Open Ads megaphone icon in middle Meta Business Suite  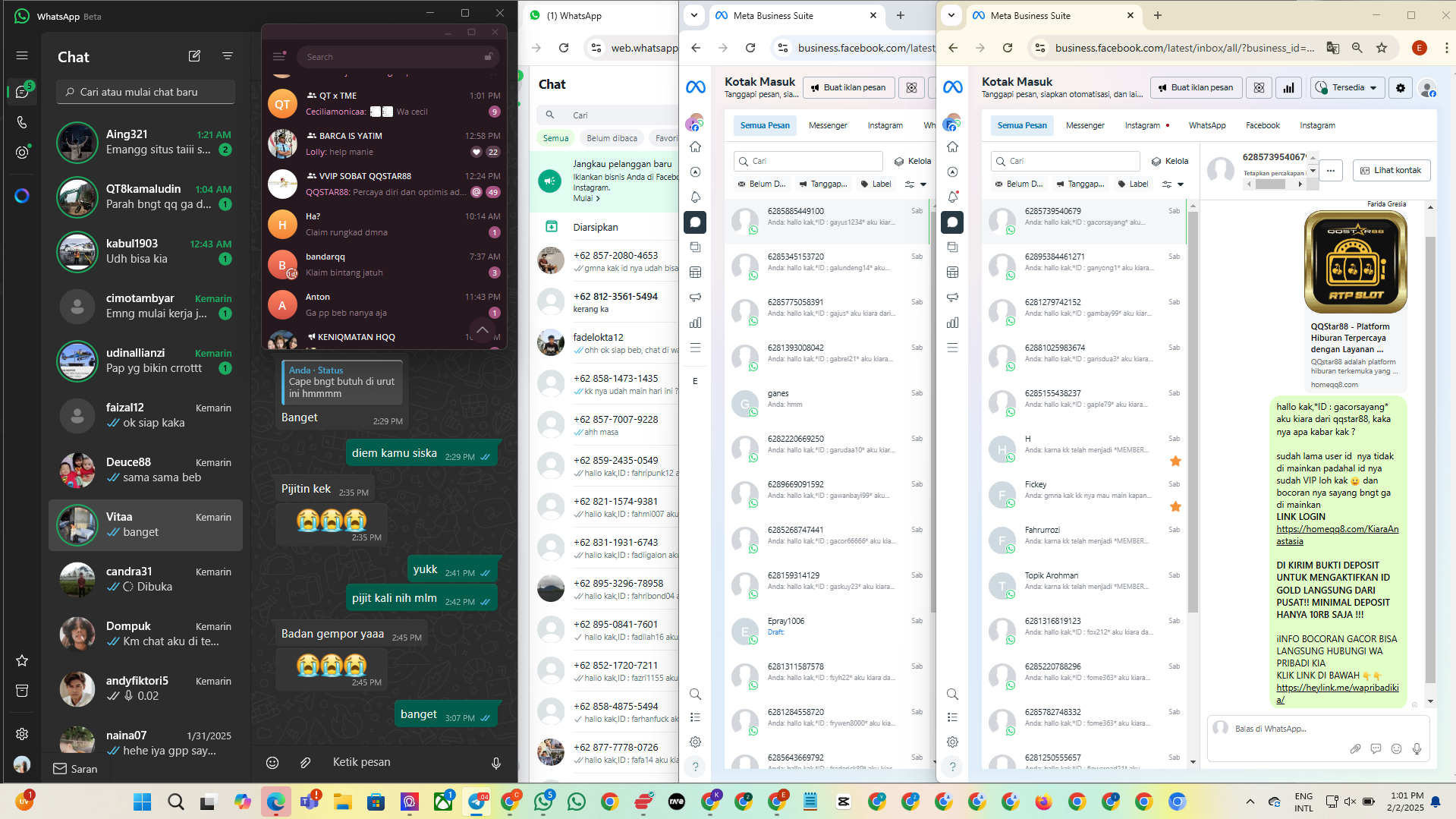click(695, 297)
